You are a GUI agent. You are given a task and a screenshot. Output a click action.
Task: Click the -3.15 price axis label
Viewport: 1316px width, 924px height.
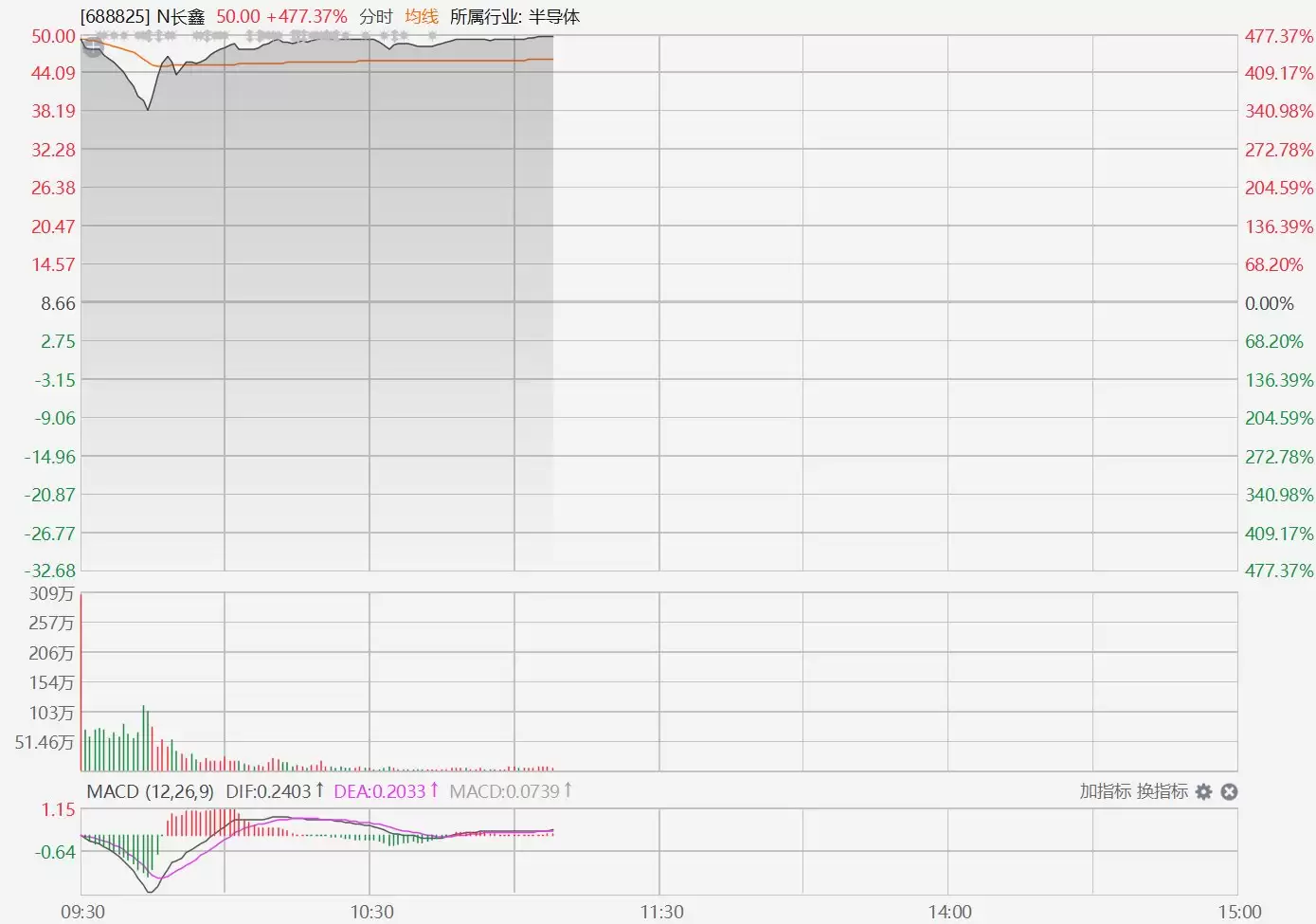(x=55, y=380)
